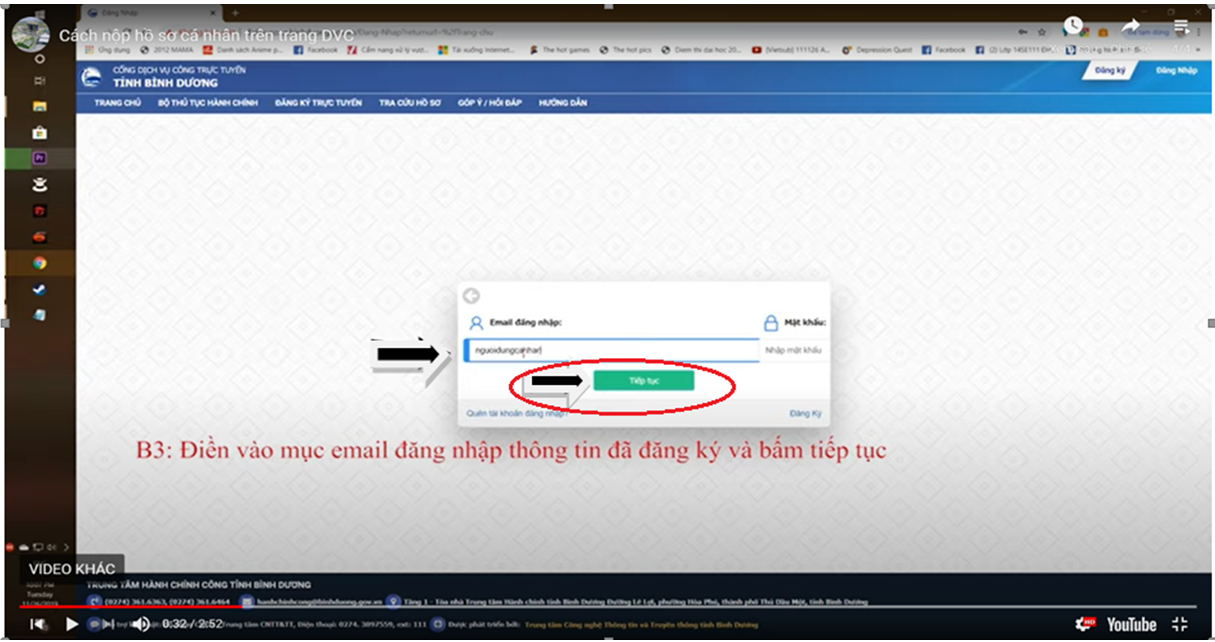Go to the HƯỚNG DẪN menu item

pyautogui.click(x=563, y=103)
